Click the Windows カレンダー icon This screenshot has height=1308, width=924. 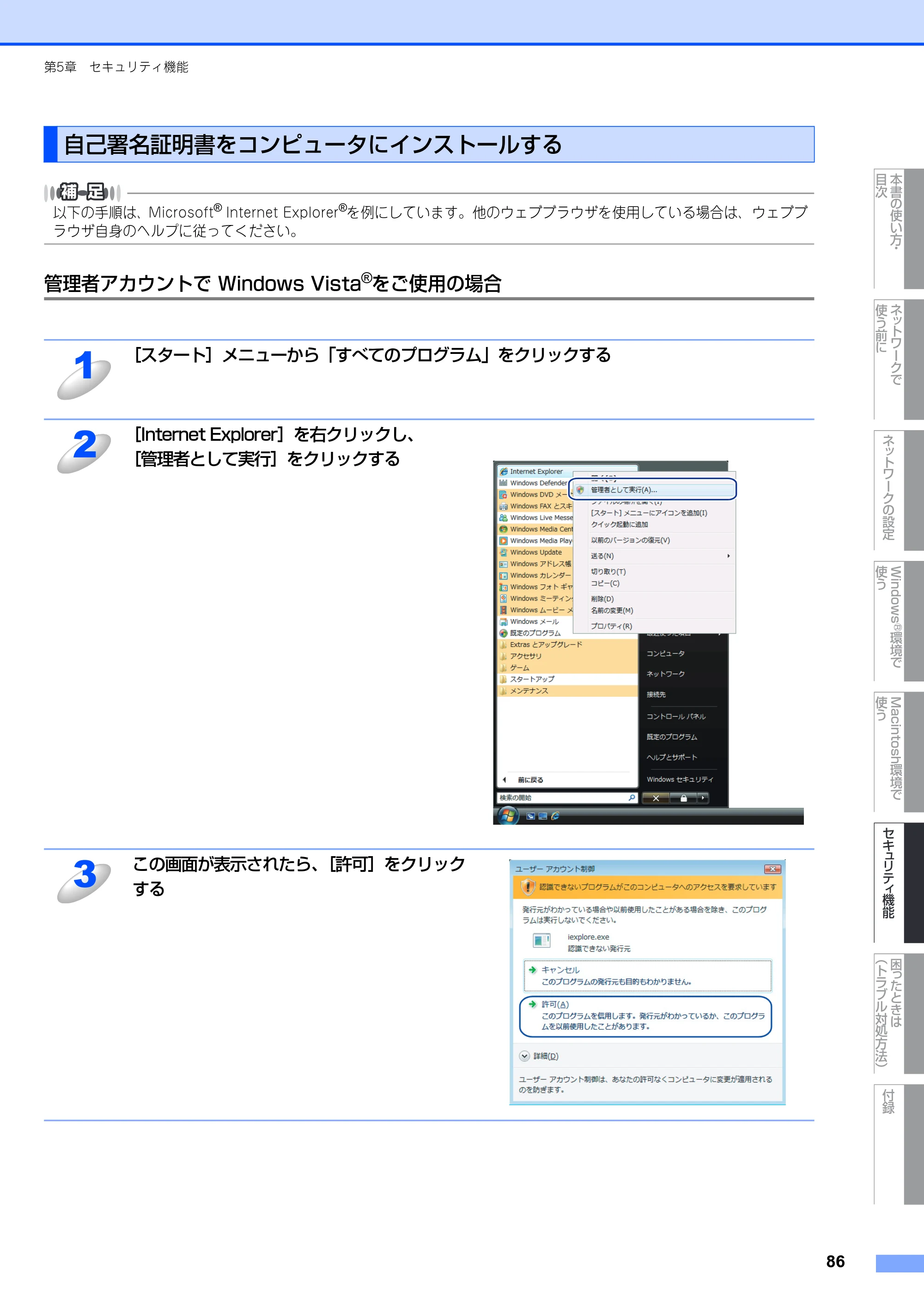(504, 575)
